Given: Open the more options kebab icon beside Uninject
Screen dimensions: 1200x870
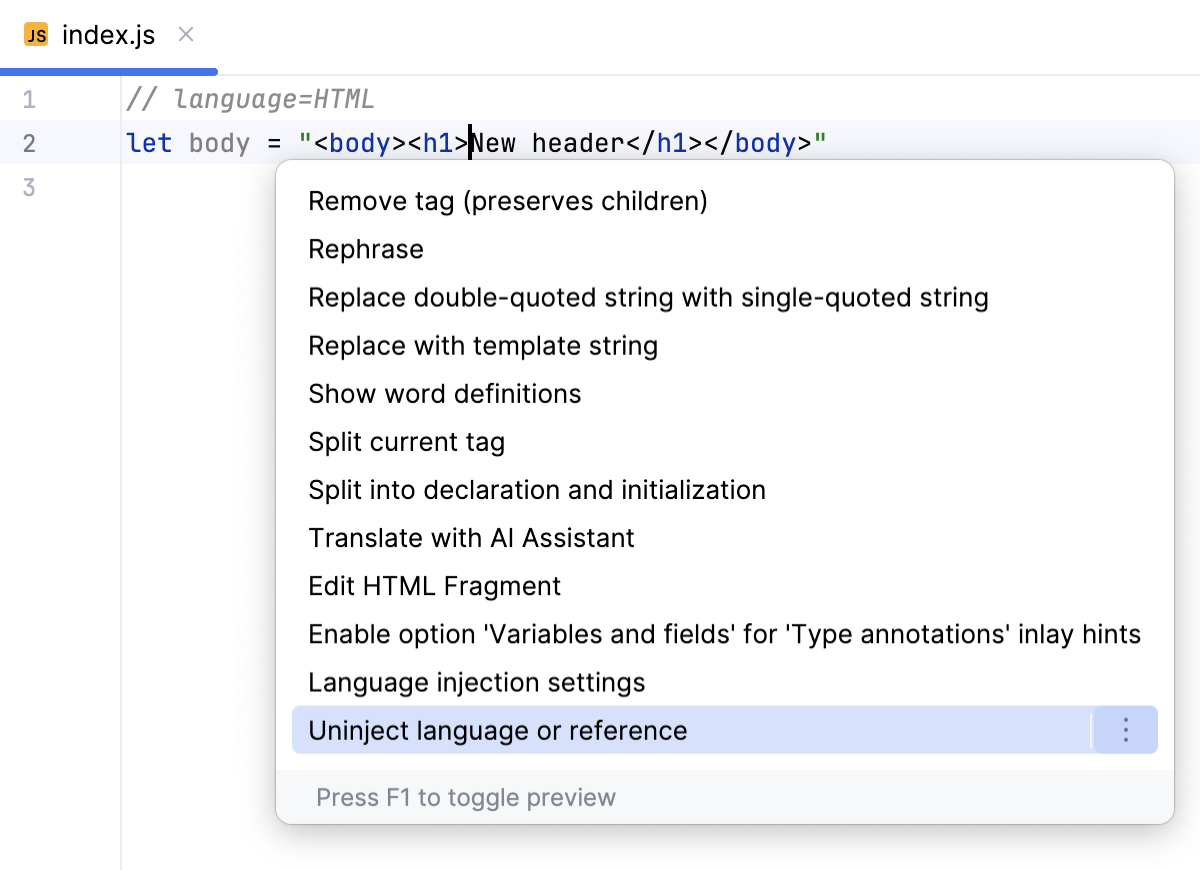Looking at the screenshot, I should pos(1124,730).
